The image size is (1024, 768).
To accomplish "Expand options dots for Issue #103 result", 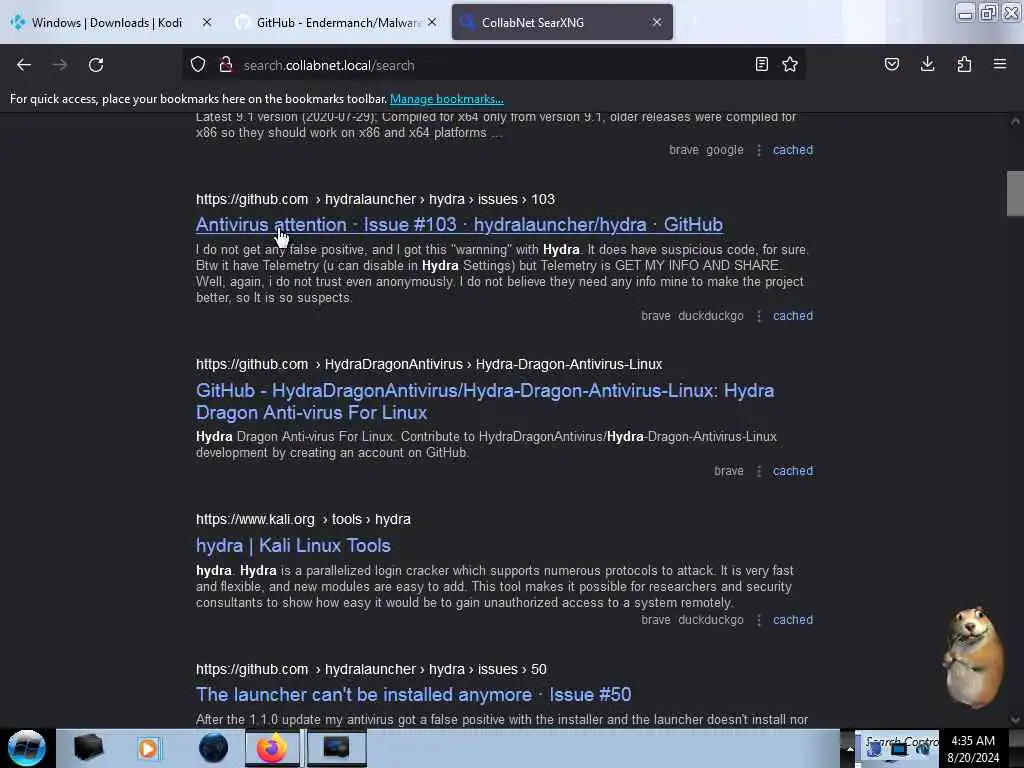I will point(759,316).
